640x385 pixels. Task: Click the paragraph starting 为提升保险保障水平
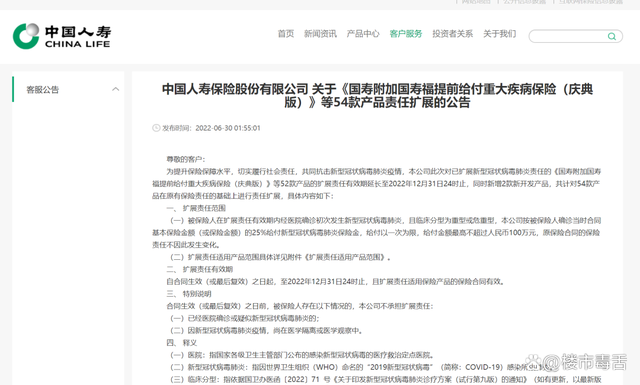click(376, 184)
